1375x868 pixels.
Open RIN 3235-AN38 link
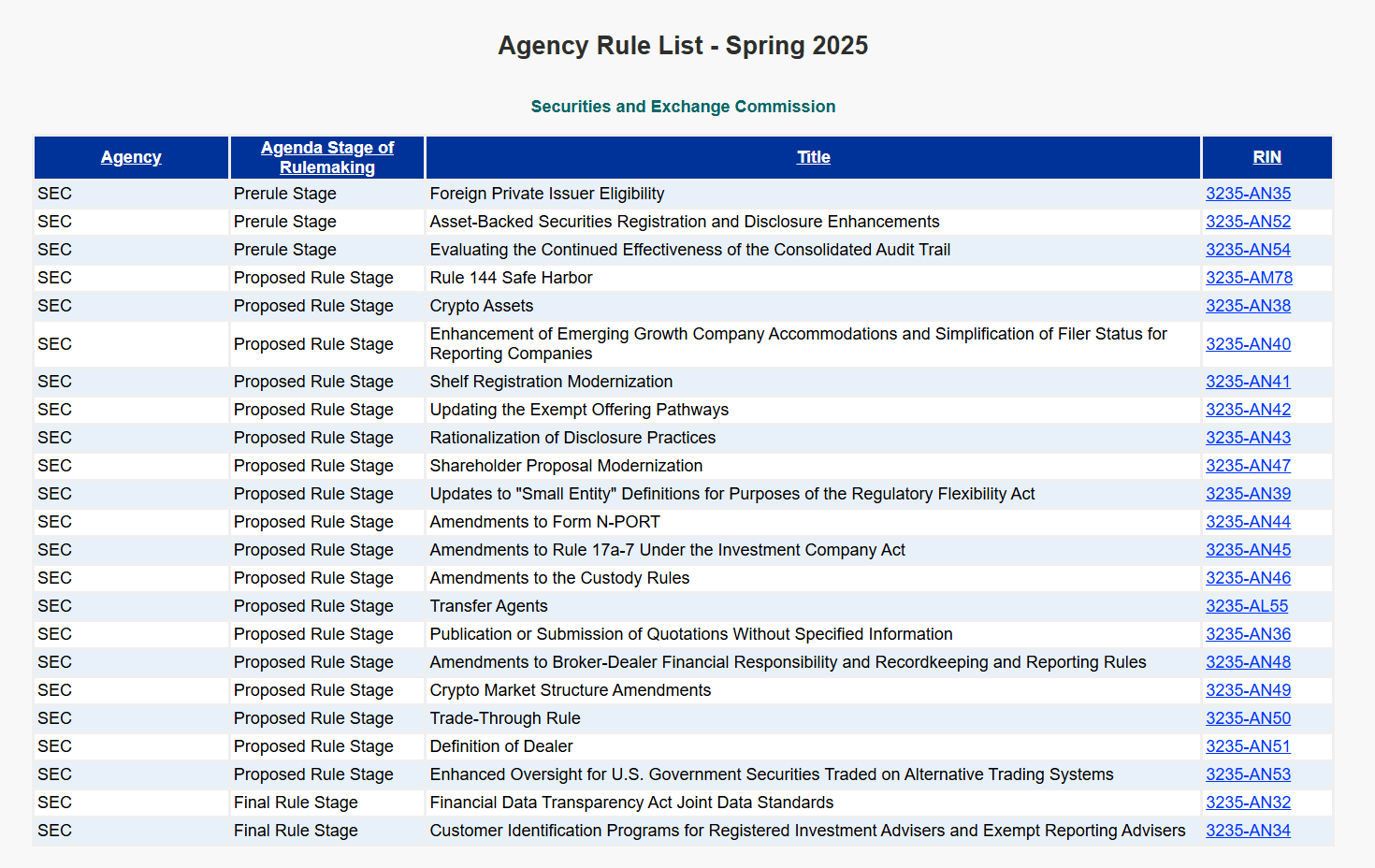pyautogui.click(x=1248, y=306)
